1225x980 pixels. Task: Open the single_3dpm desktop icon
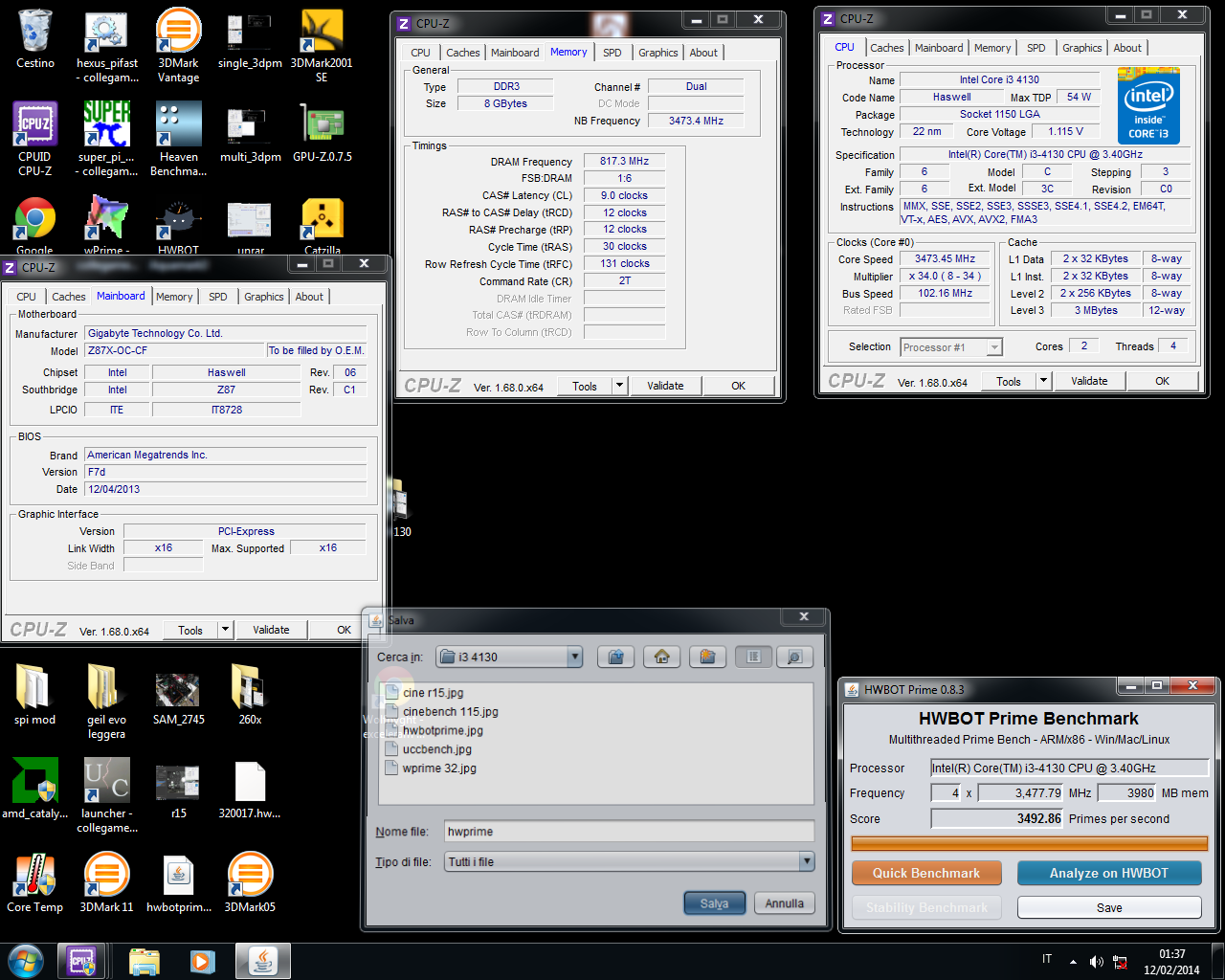pos(250,38)
